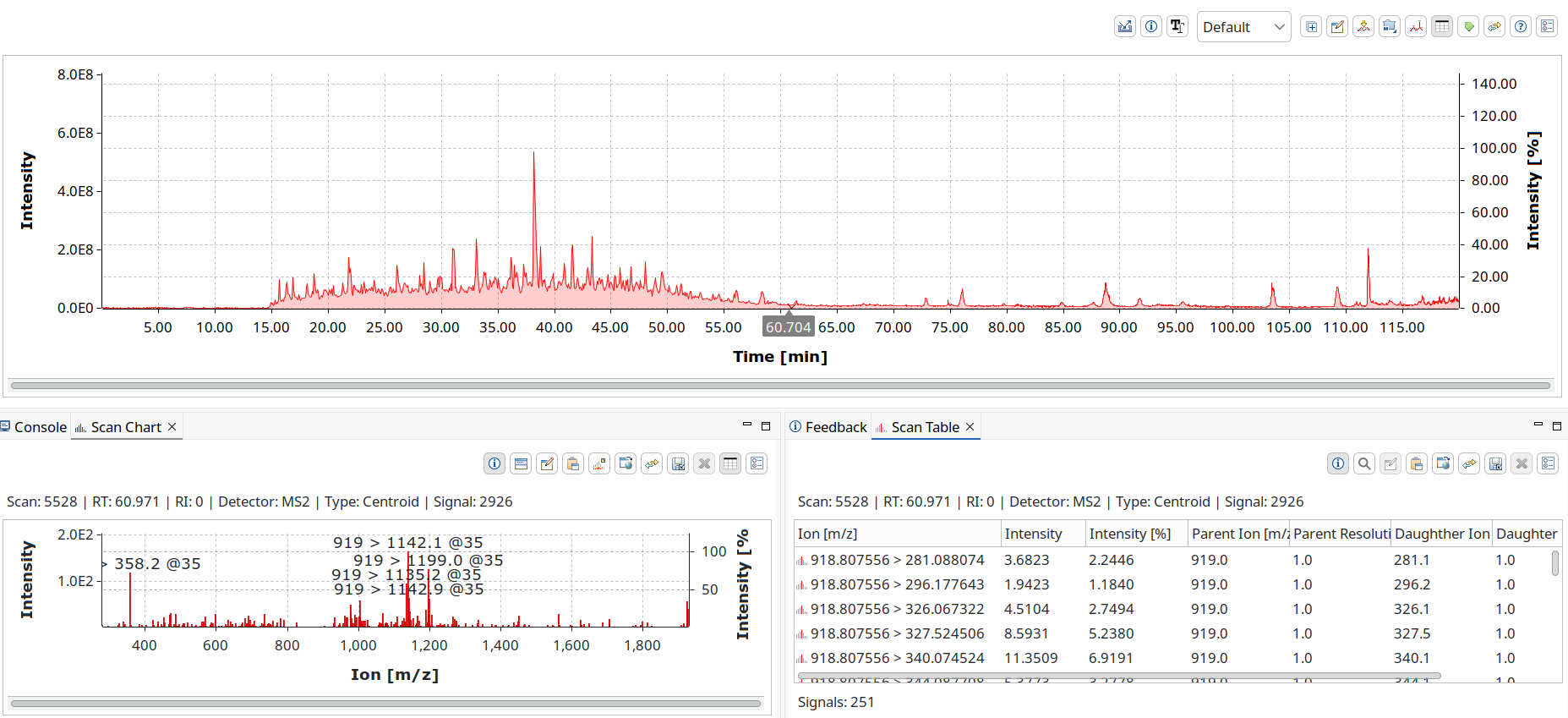Viewport: 1568px width, 718px height.
Task: Click the Ion [m/z] column header
Action: pyautogui.click(x=896, y=534)
